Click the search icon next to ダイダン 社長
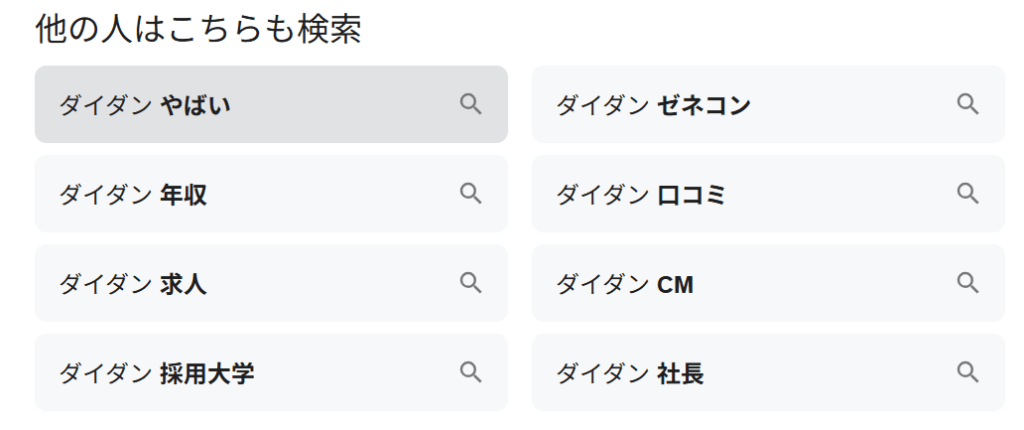Image resolution: width=1024 pixels, height=430 pixels. click(967, 372)
